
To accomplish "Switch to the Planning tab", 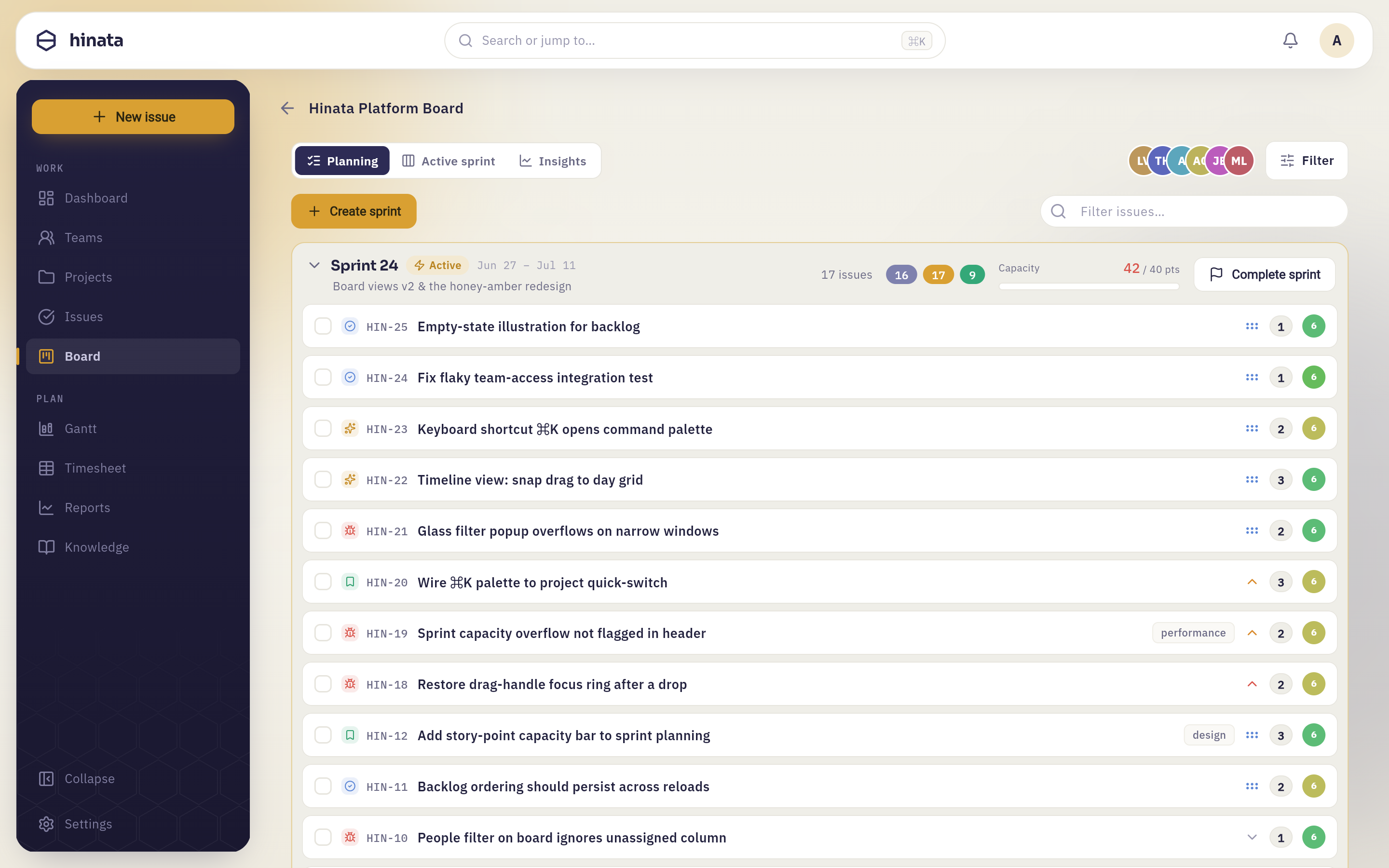I will (342, 161).
